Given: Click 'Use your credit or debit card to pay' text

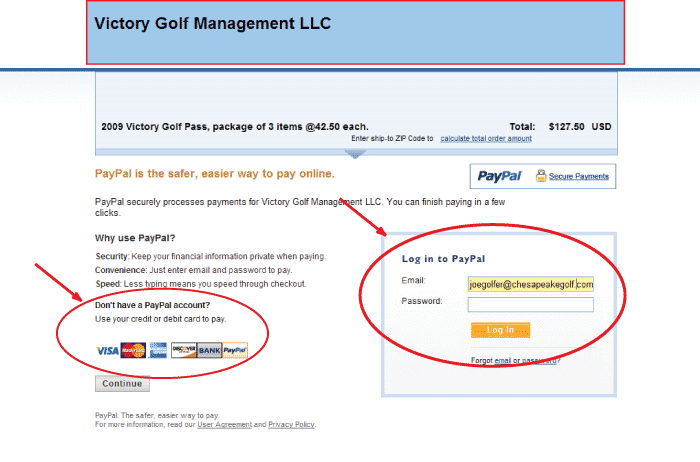Looking at the screenshot, I should tap(161, 319).
